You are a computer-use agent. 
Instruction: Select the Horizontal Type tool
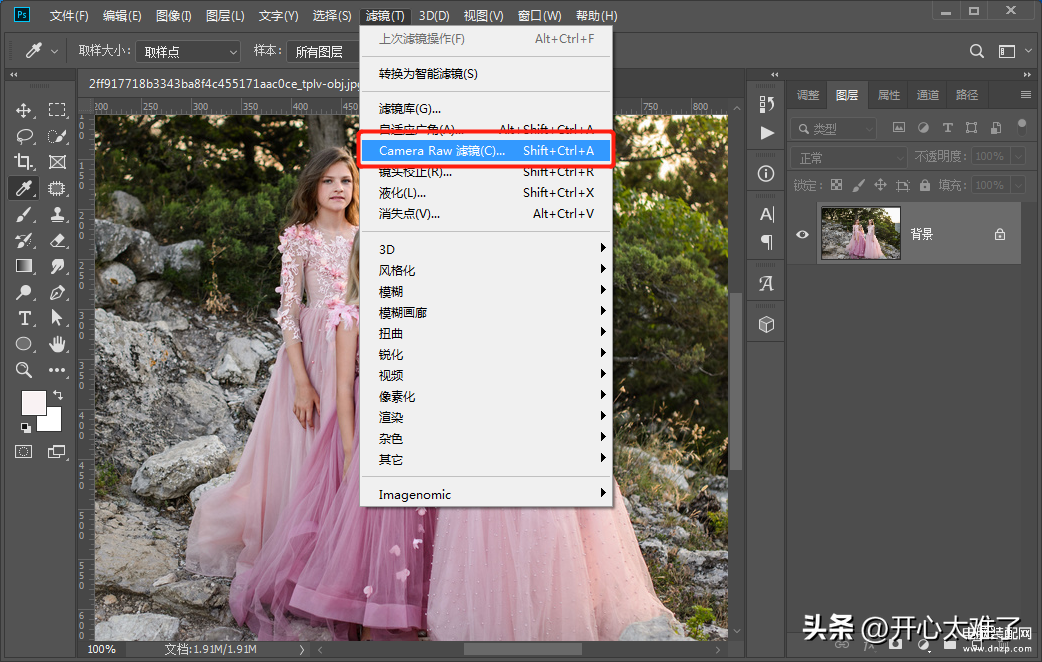(x=24, y=318)
